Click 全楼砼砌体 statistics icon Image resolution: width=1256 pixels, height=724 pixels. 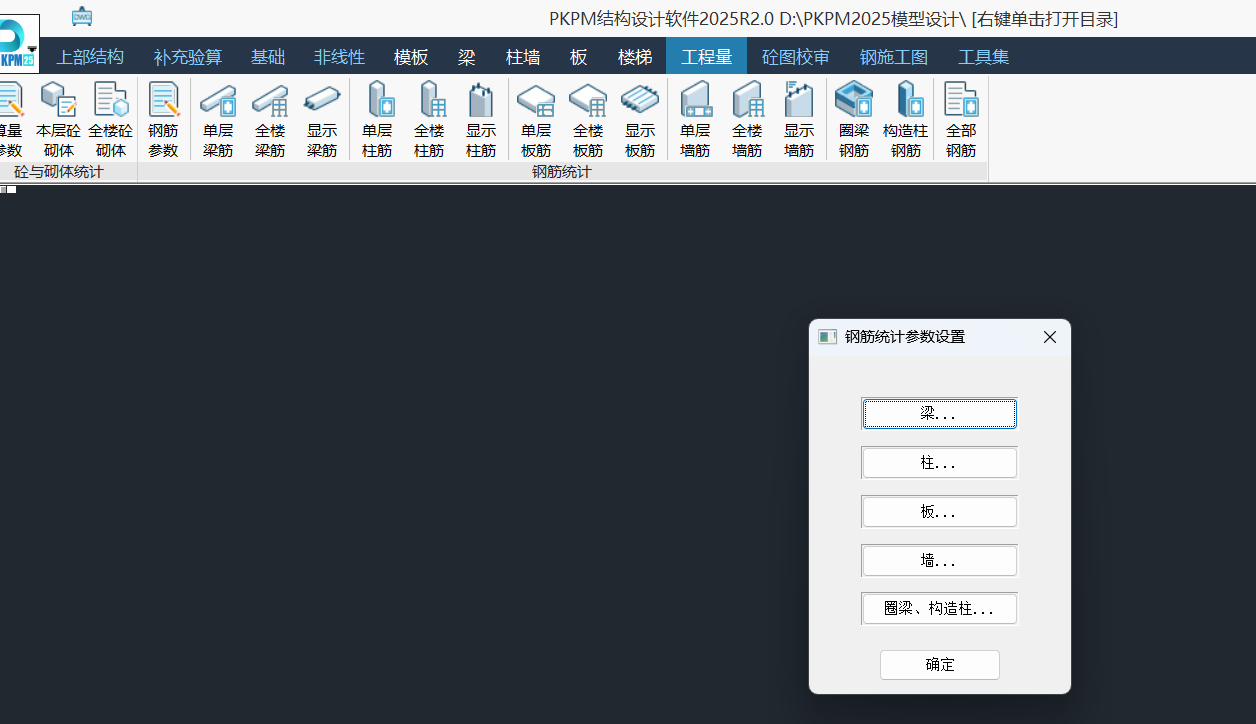point(110,119)
